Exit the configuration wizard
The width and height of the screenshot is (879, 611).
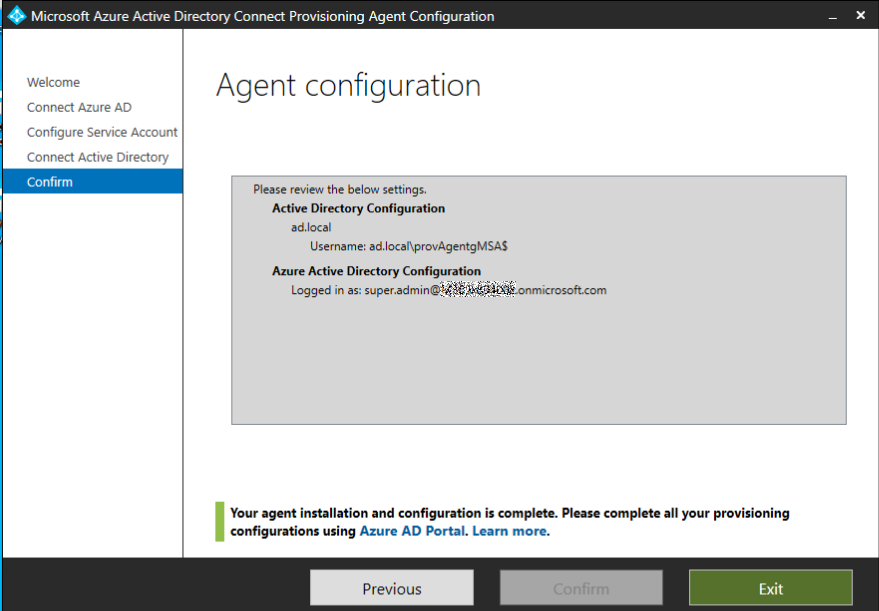coord(770,588)
